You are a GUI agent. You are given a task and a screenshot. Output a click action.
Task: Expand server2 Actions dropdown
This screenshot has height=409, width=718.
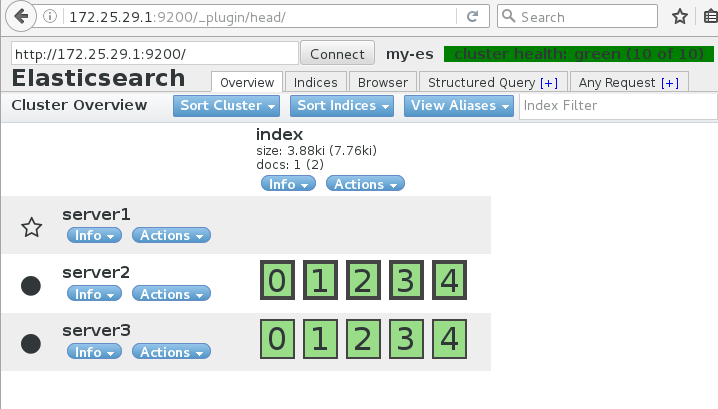pos(171,294)
